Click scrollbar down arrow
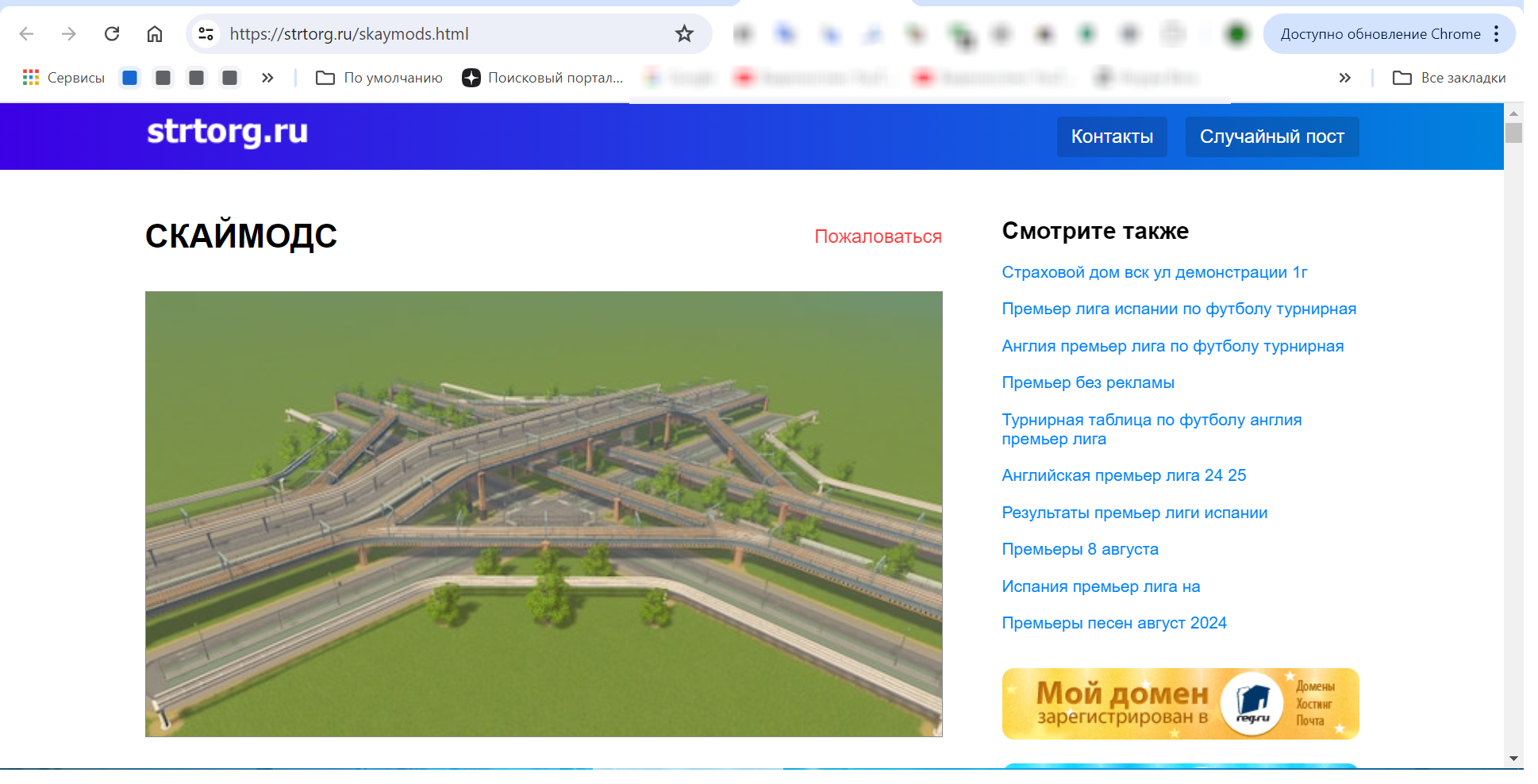 pyautogui.click(x=1513, y=759)
